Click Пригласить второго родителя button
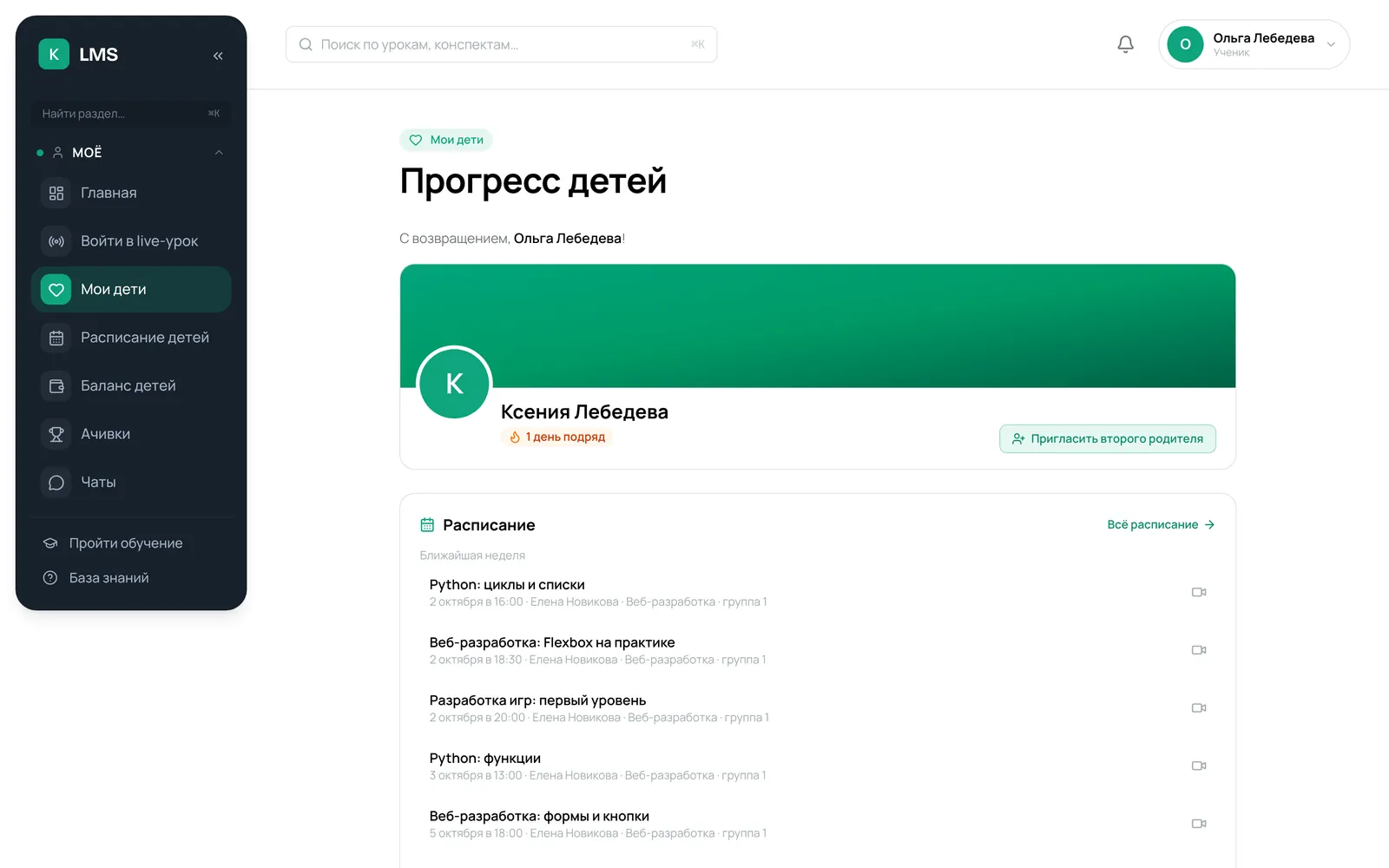 (1107, 438)
